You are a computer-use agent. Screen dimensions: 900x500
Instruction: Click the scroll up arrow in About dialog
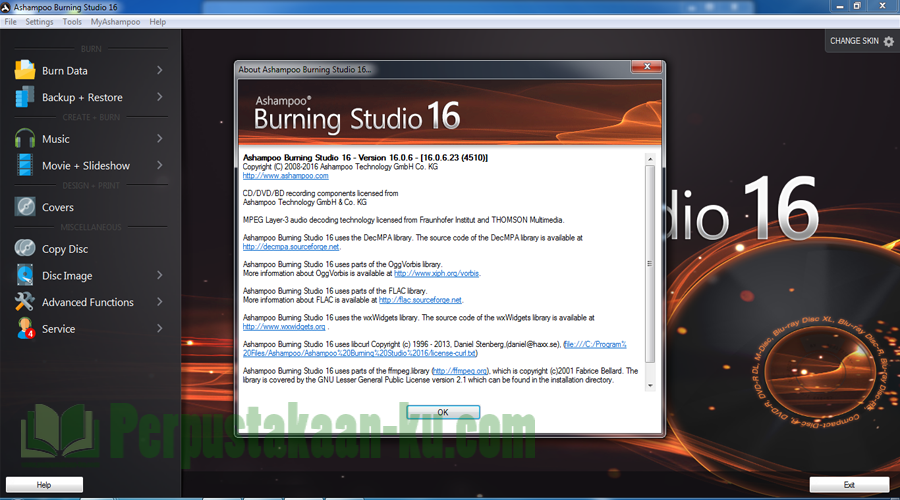(x=650, y=159)
